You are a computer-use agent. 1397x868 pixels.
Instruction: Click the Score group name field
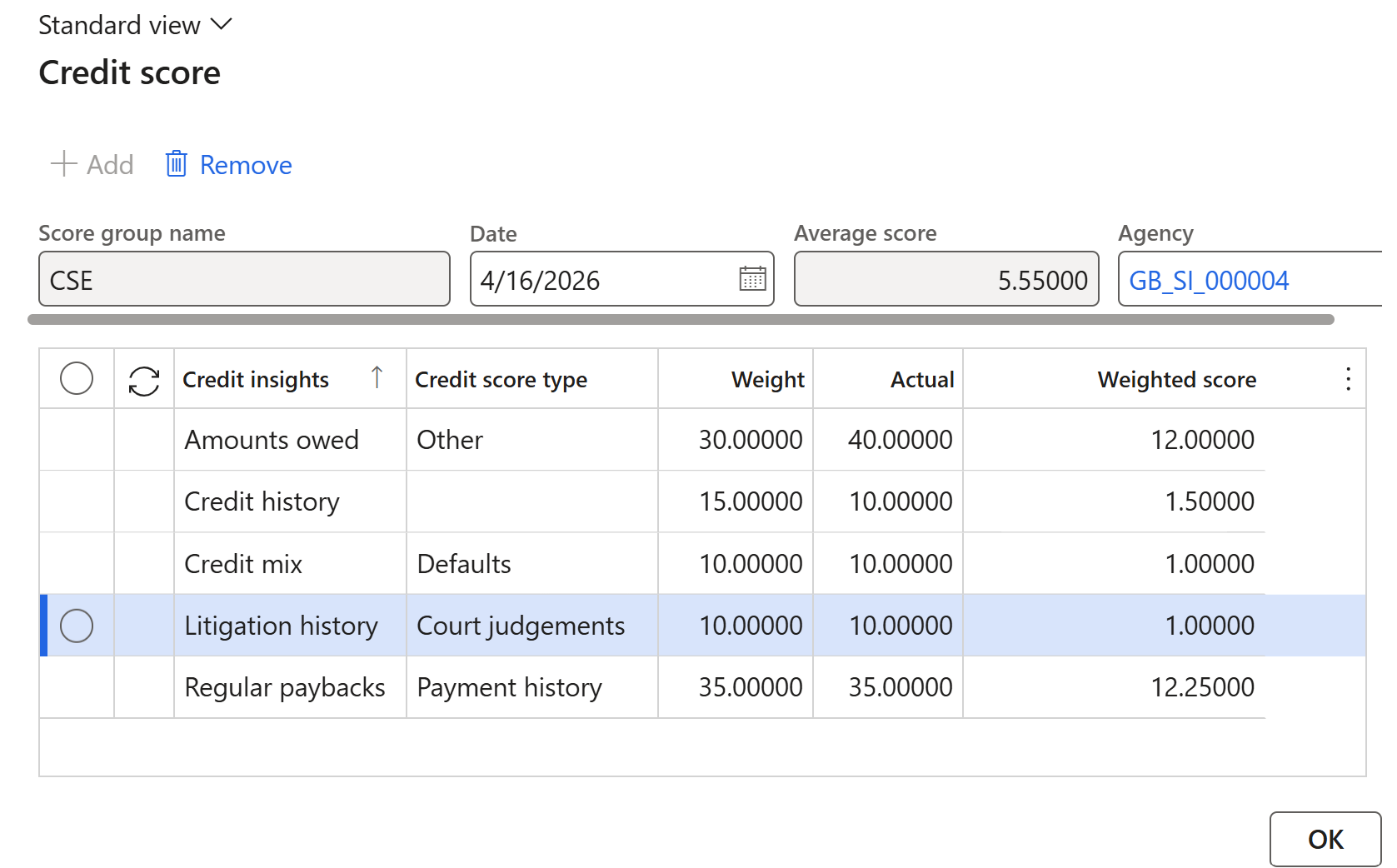coord(244,280)
